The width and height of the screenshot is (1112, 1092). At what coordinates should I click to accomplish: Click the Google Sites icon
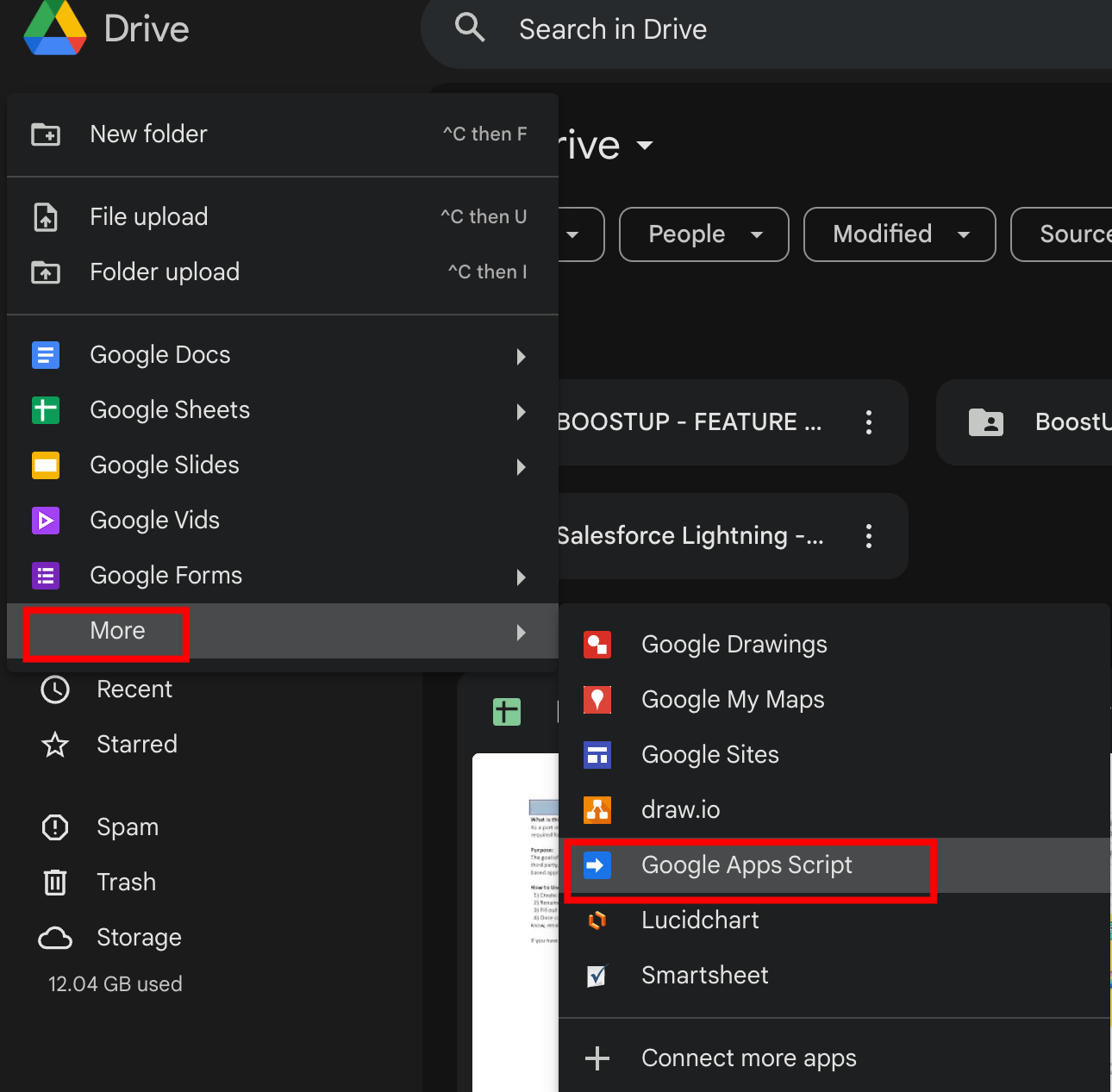[597, 755]
